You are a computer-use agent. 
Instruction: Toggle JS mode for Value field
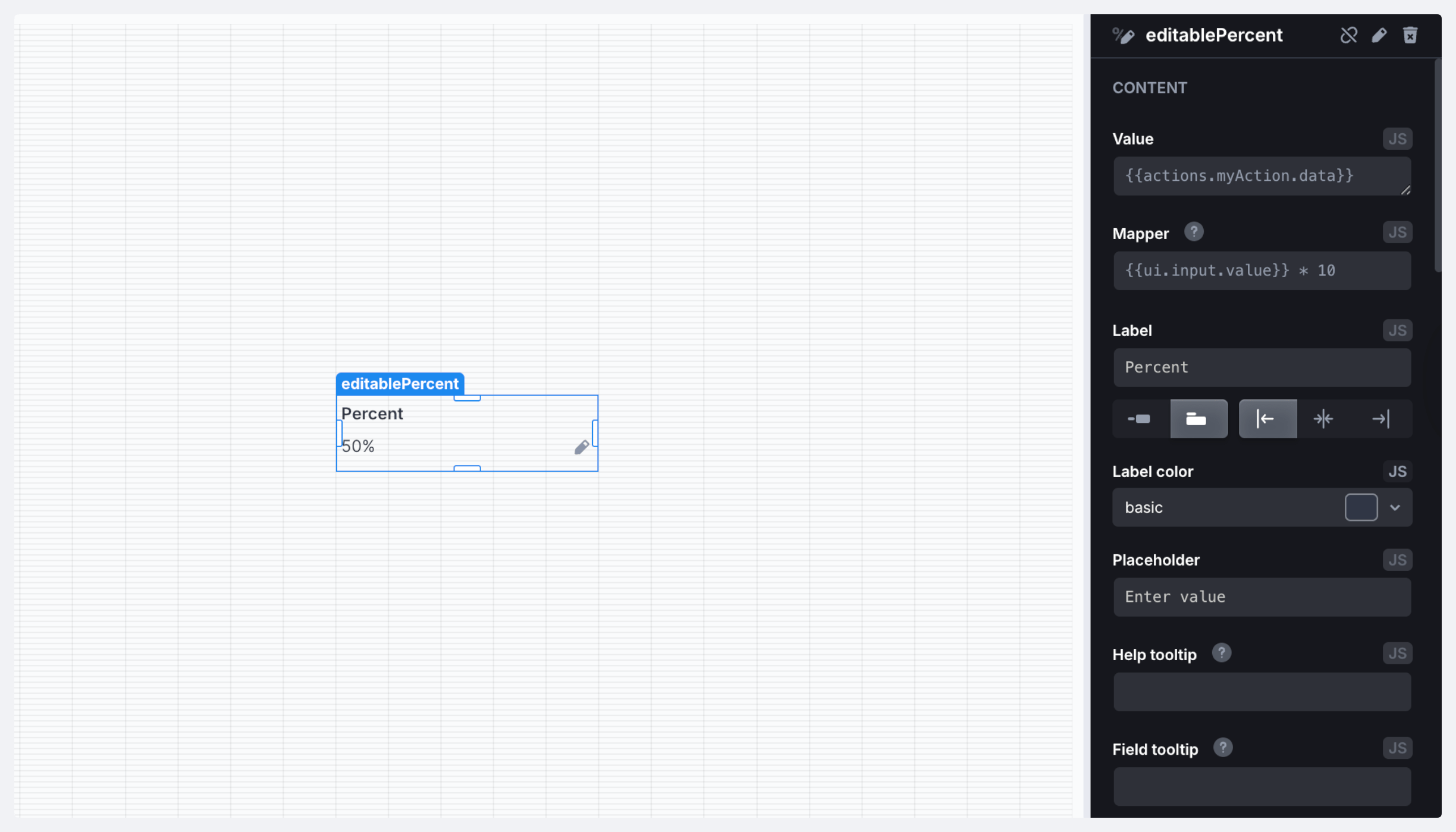click(x=1397, y=139)
